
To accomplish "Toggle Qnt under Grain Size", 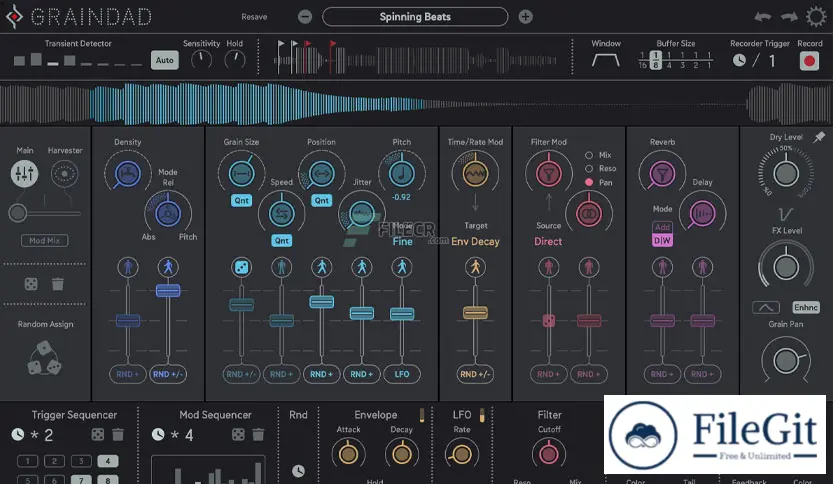I will click(241, 200).
